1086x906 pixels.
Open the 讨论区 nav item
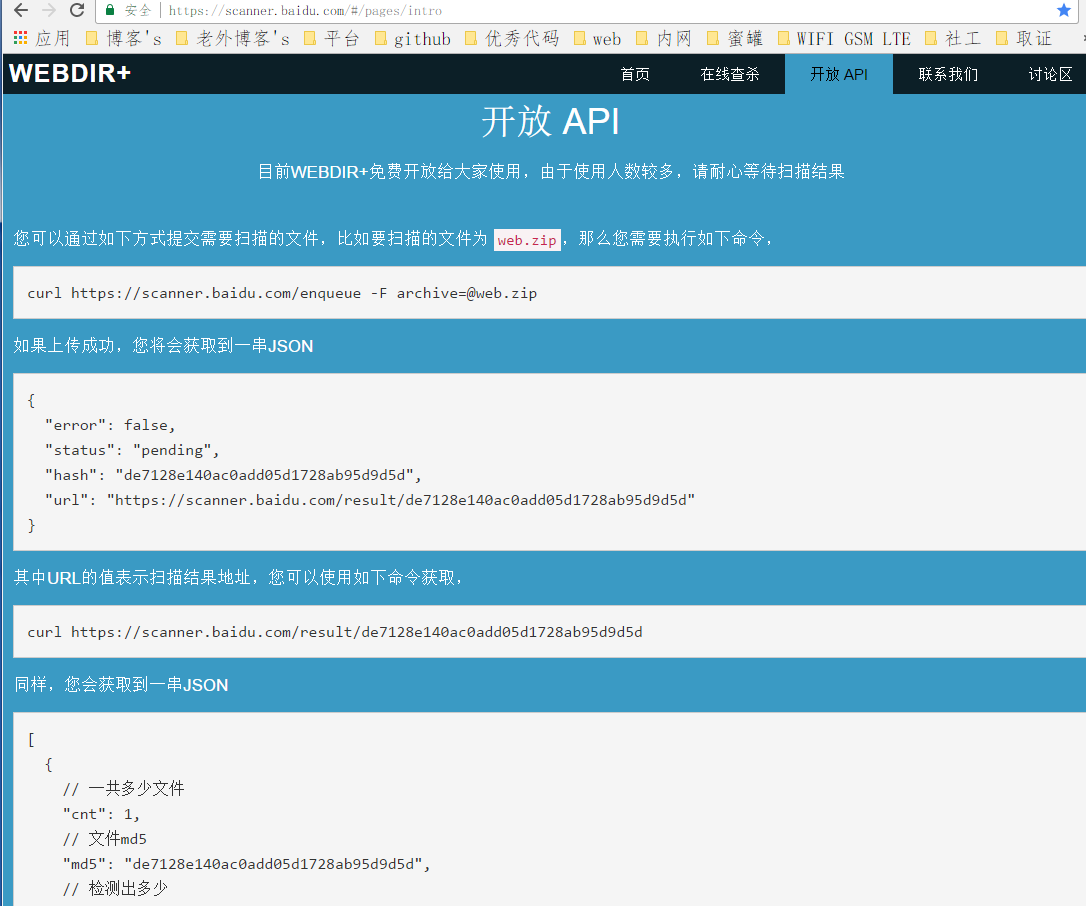point(1050,74)
